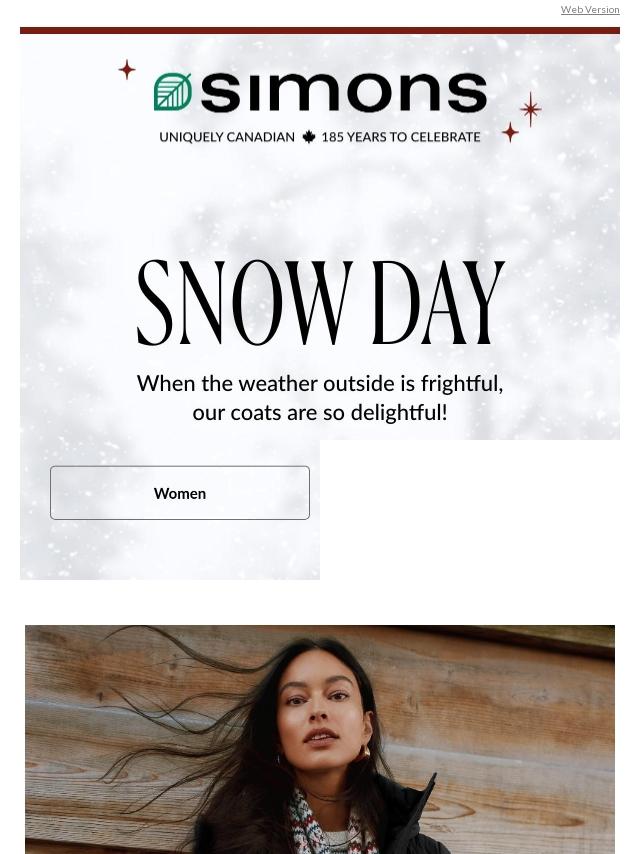The width and height of the screenshot is (640, 854).
Task: Click the SNOW DAY headline
Action: tap(320, 303)
